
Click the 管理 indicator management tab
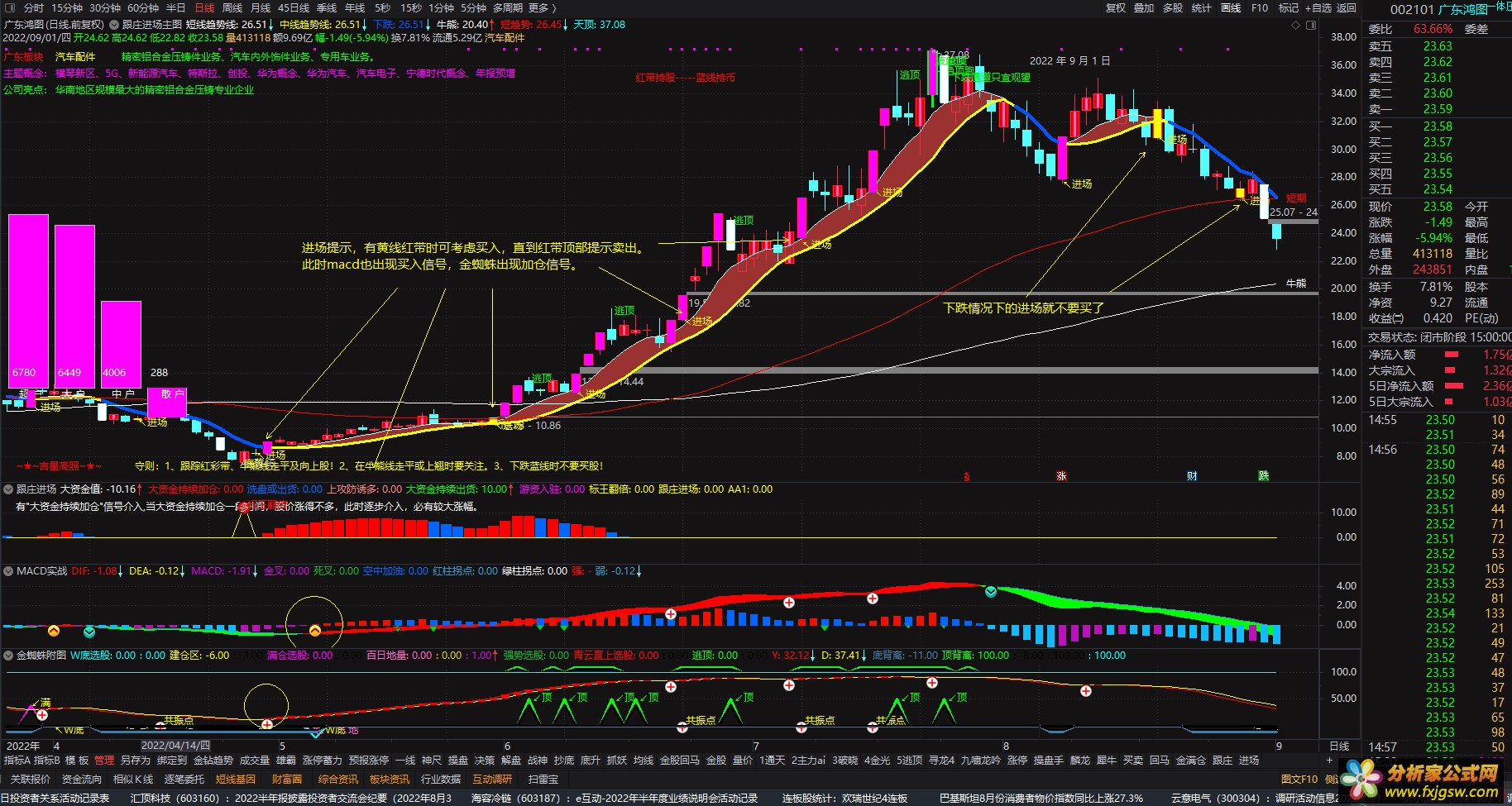coord(104,760)
